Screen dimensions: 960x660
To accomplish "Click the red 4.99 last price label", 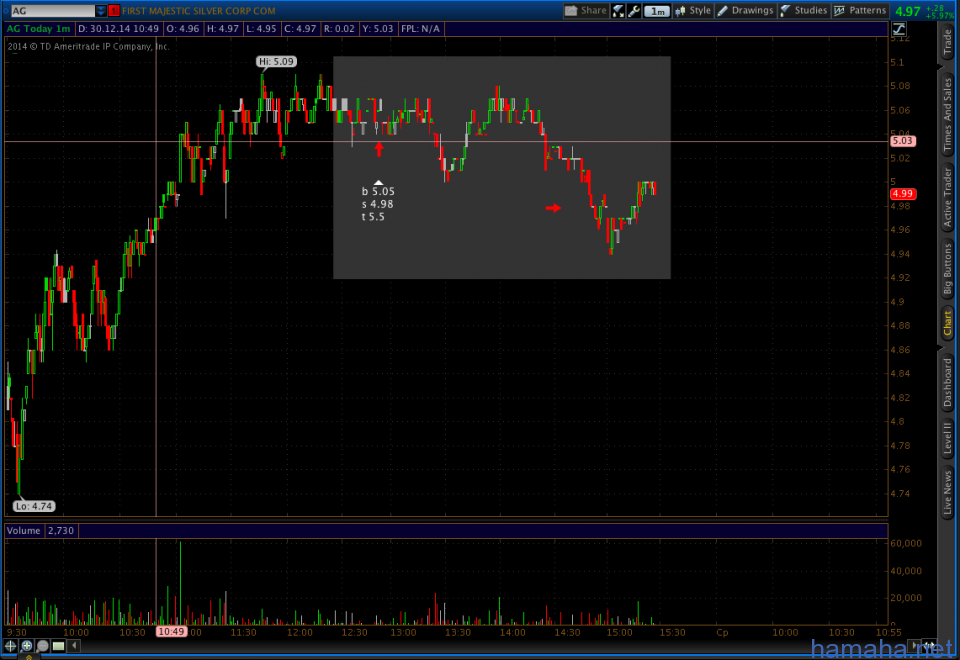I will click(x=902, y=193).
